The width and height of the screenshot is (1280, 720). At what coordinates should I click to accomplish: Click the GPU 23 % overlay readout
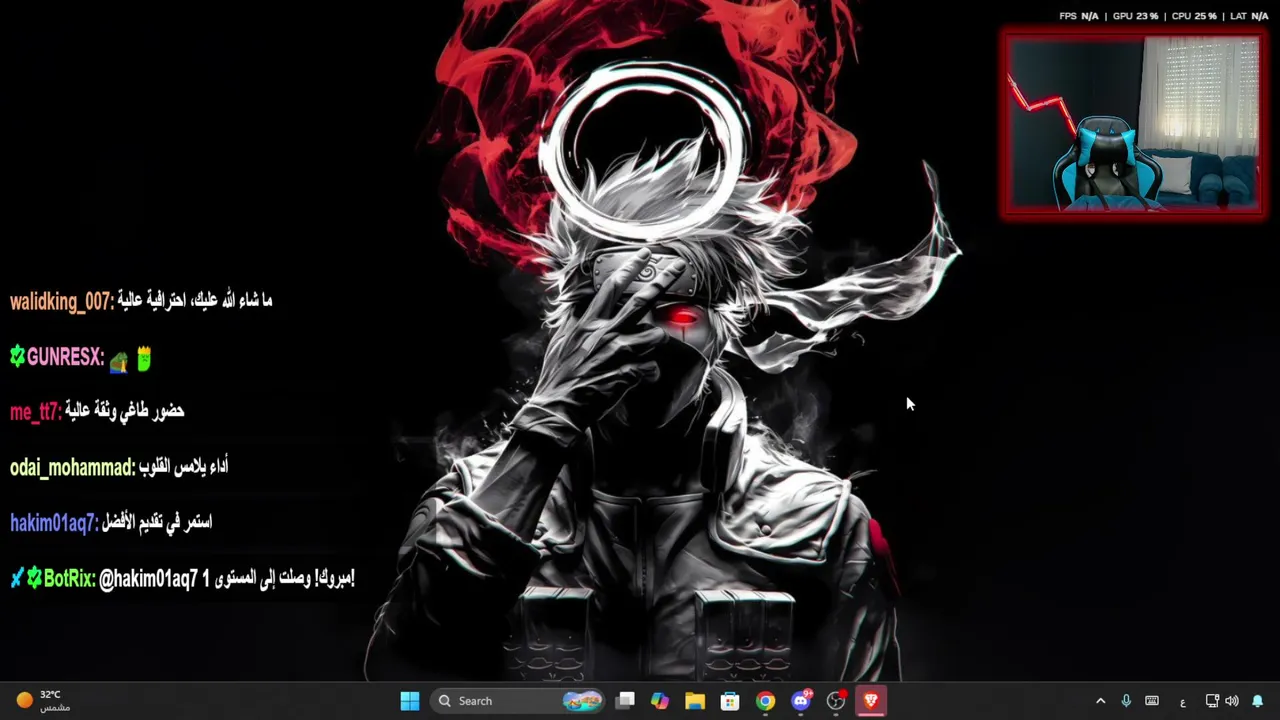coord(1136,16)
